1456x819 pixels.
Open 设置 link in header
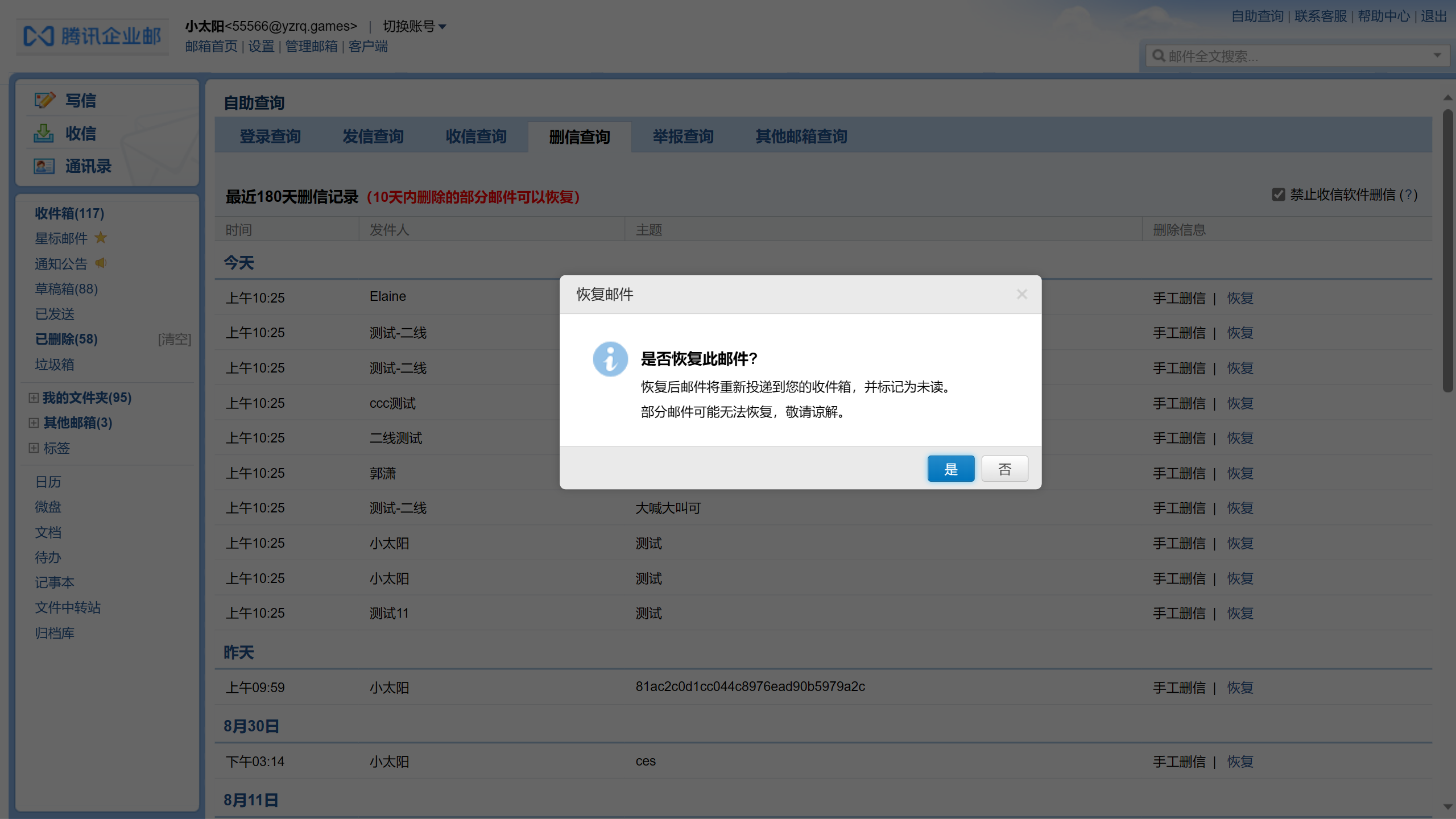pyautogui.click(x=261, y=46)
